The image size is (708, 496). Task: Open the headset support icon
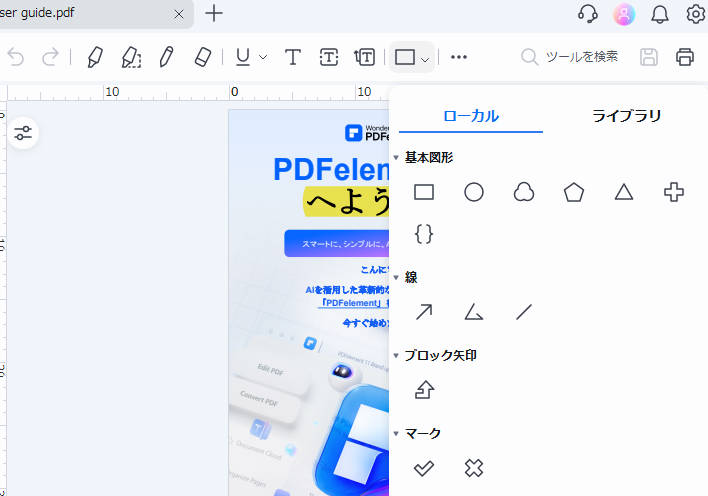coord(588,14)
